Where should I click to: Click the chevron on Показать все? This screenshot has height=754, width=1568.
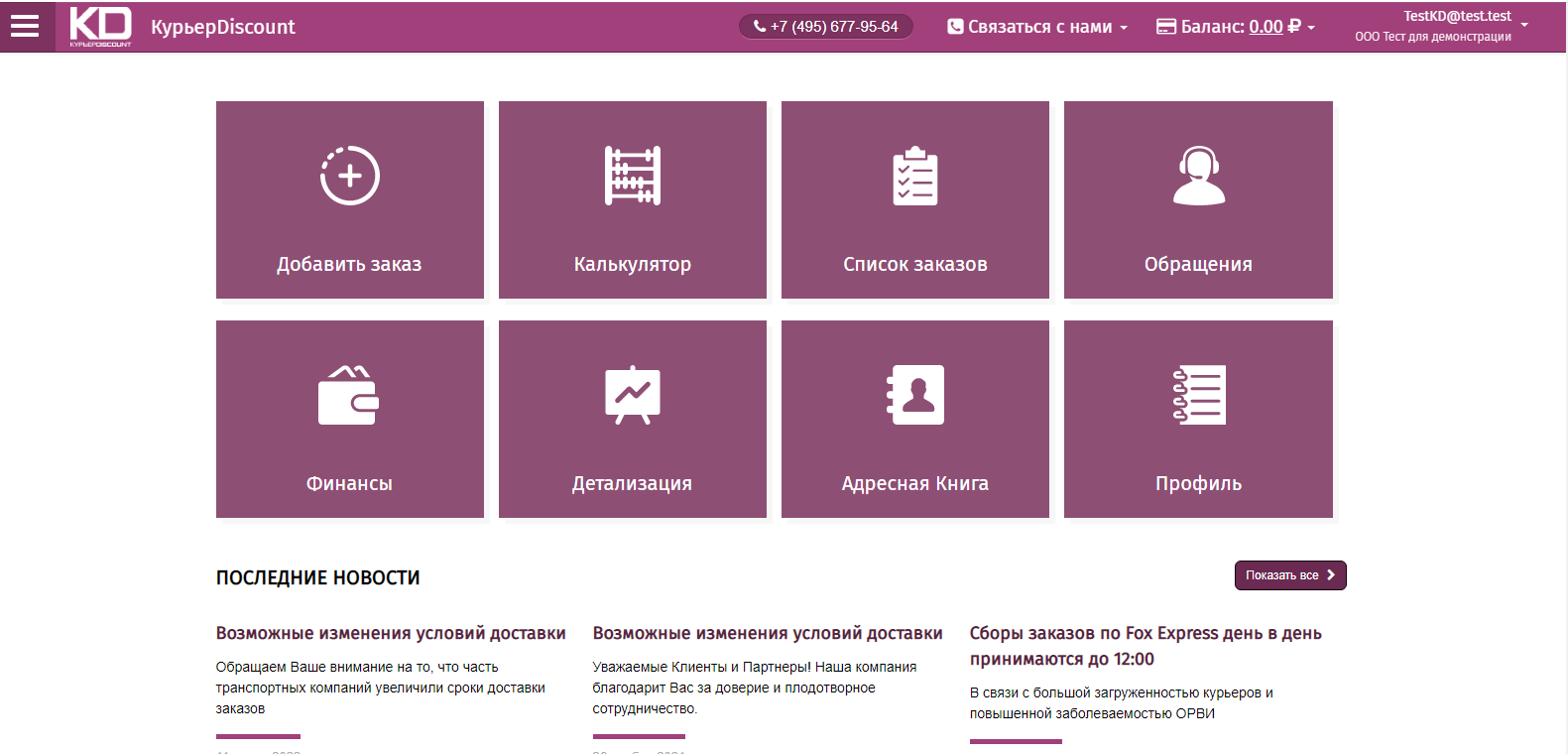tap(1331, 575)
